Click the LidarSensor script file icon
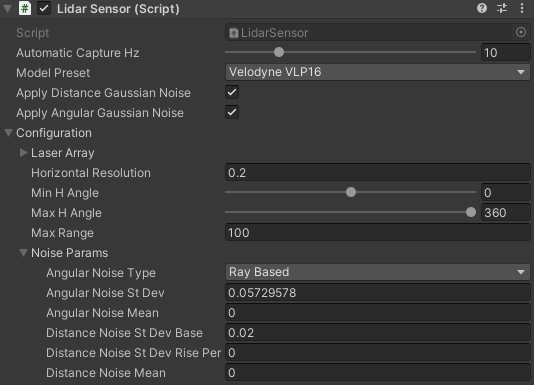Image resolution: width=534 pixels, height=385 pixels. point(234,33)
